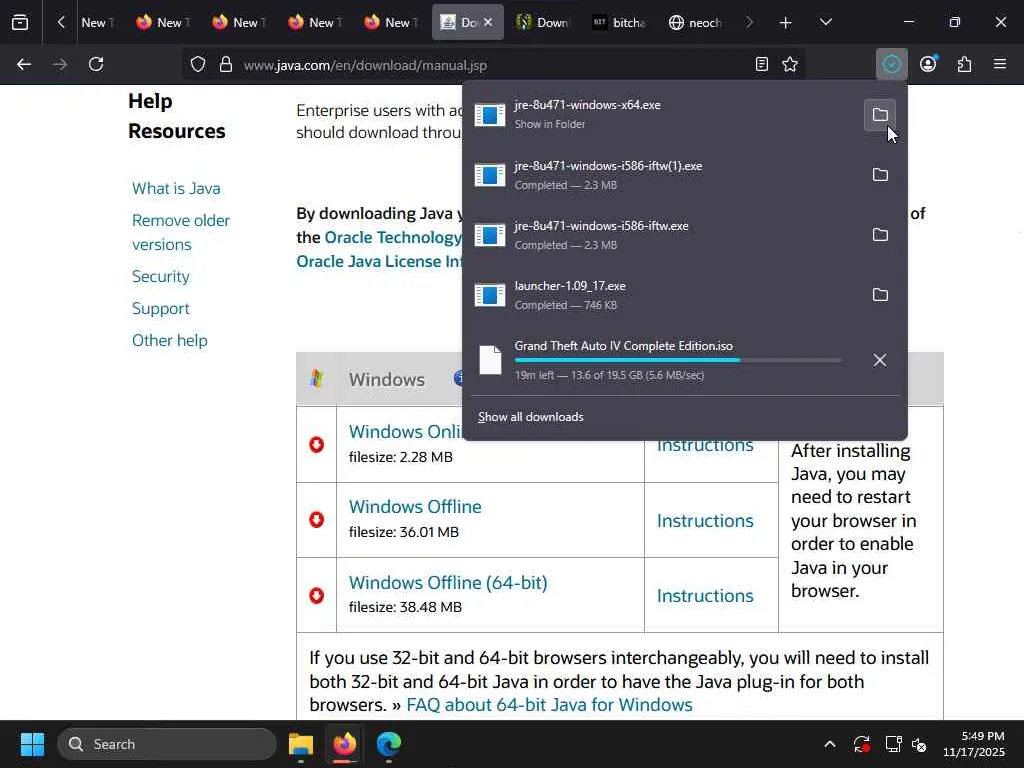1024x768 pixels.
Task: Reload the current Java download page
Action: [96, 64]
